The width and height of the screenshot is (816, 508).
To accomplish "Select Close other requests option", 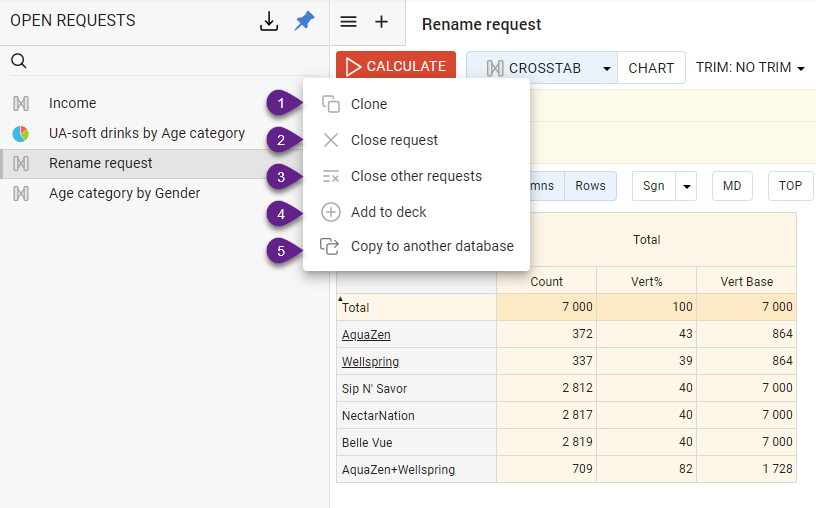I will [x=416, y=176].
